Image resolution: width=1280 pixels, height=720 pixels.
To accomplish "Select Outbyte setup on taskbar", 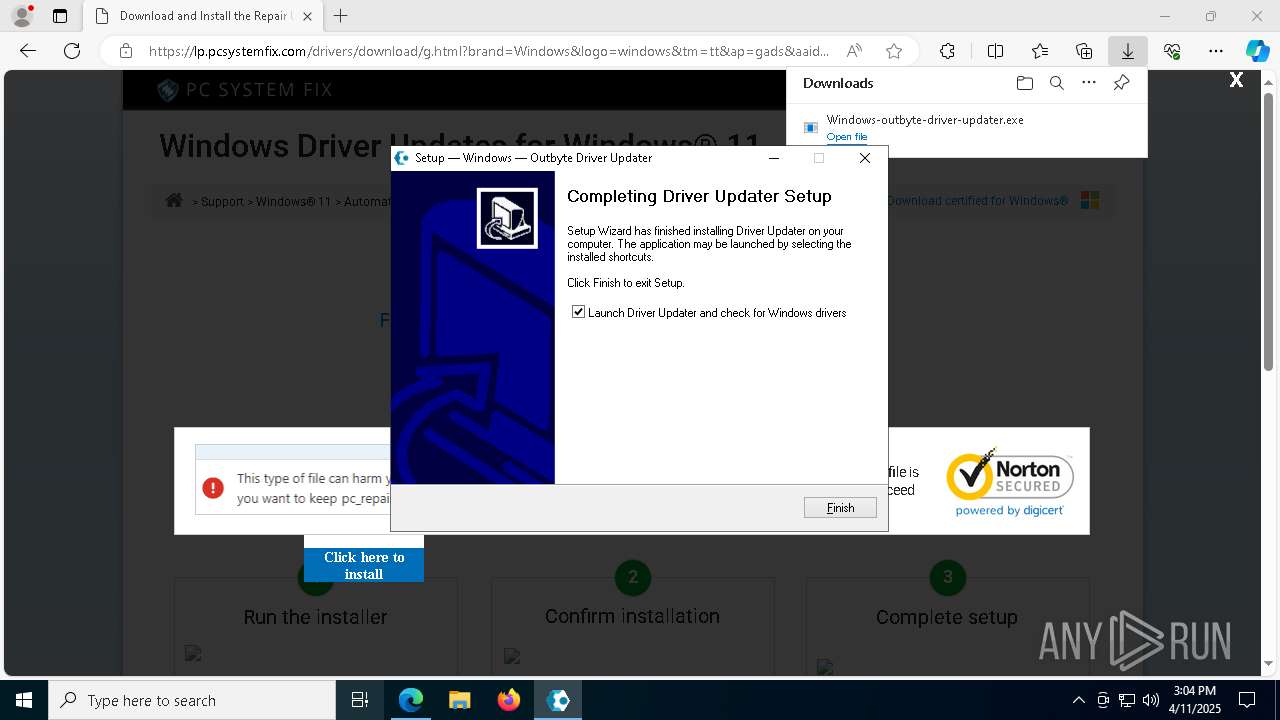I will pyautogui.click(x=558, y=700).
